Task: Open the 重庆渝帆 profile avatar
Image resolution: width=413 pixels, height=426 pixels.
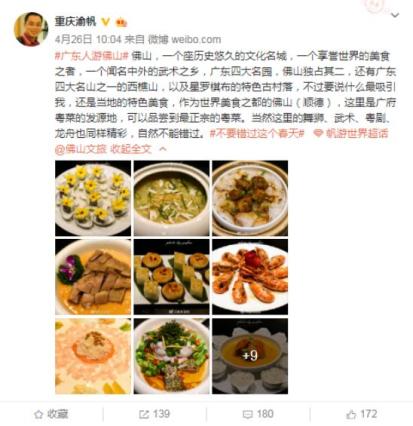Action: pyautogui.click(x=31, y=29)
